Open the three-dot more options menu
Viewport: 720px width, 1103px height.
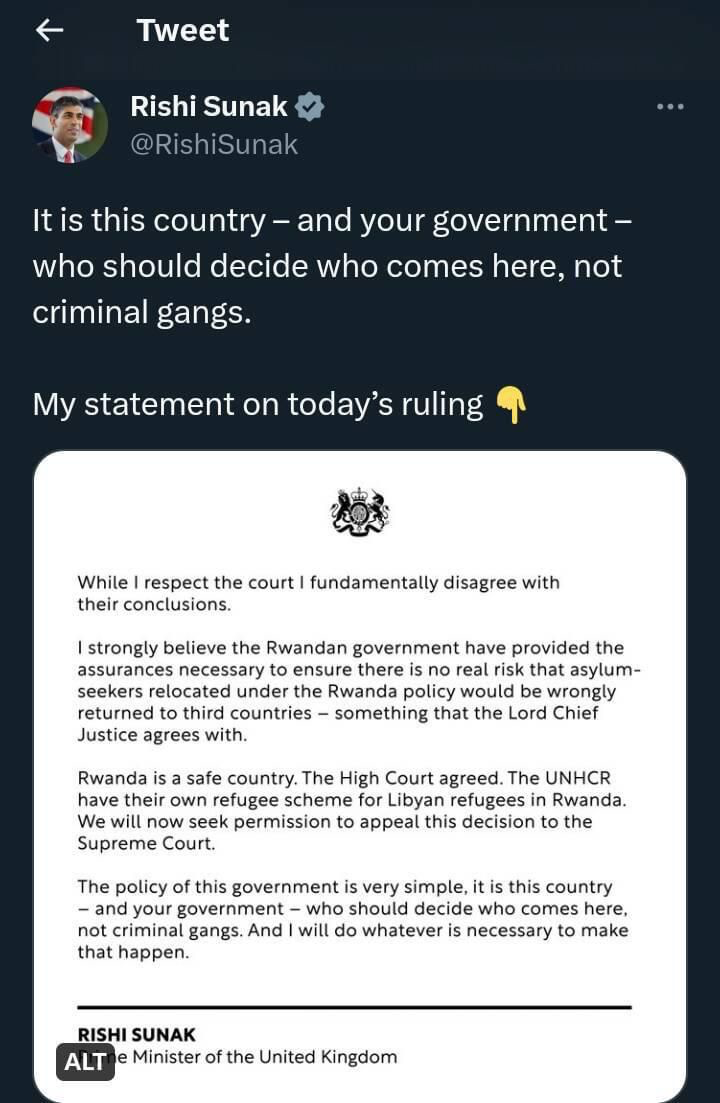670,107
